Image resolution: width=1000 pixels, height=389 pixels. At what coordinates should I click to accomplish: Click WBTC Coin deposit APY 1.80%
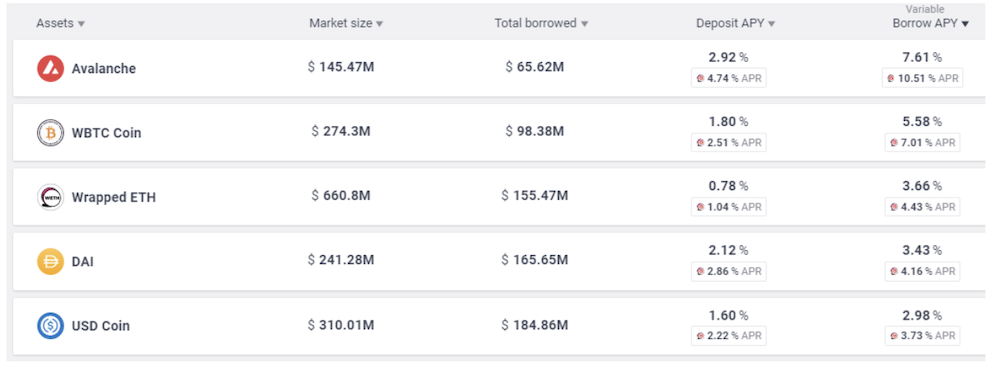[x=728, y=122]
